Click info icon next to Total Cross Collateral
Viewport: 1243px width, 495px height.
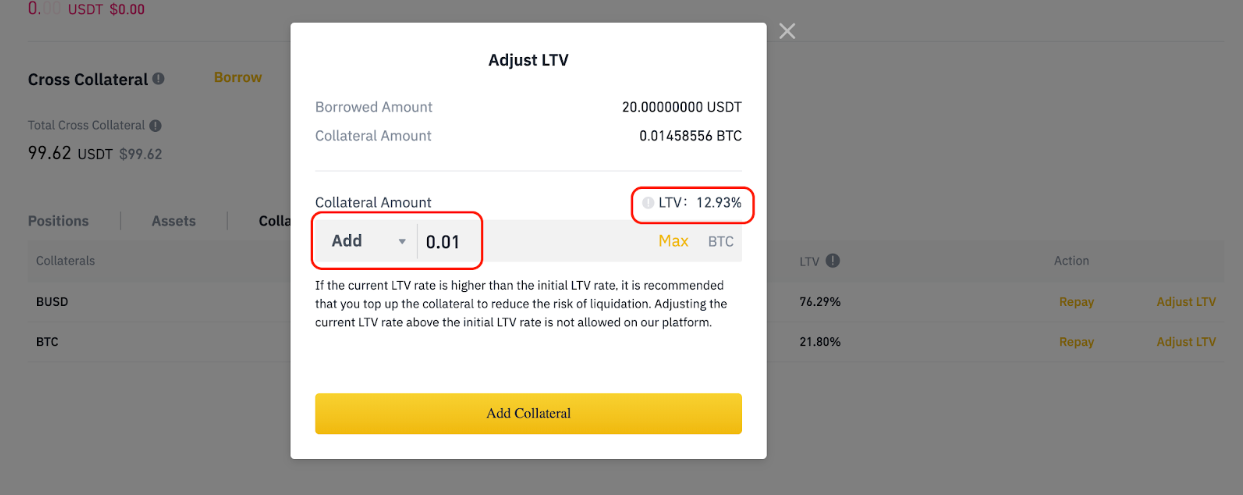(155, 126)
